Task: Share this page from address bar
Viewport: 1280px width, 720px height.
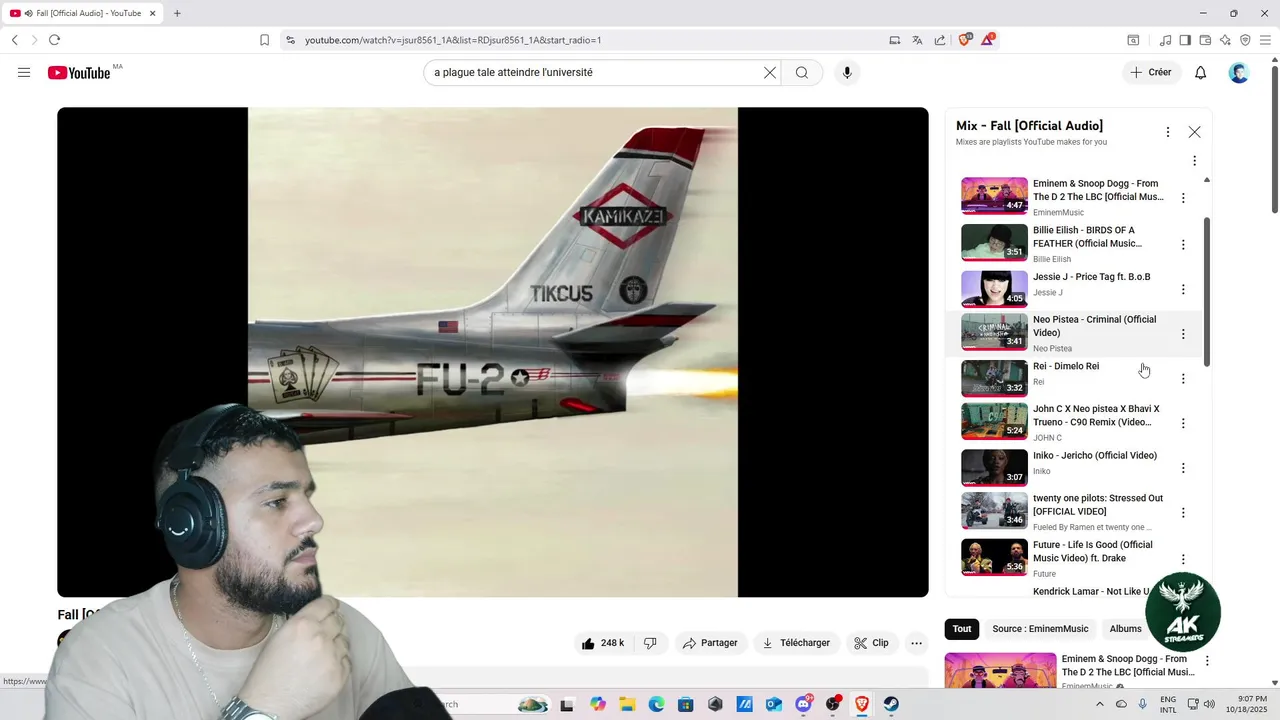Action: [x=940, y=40]
